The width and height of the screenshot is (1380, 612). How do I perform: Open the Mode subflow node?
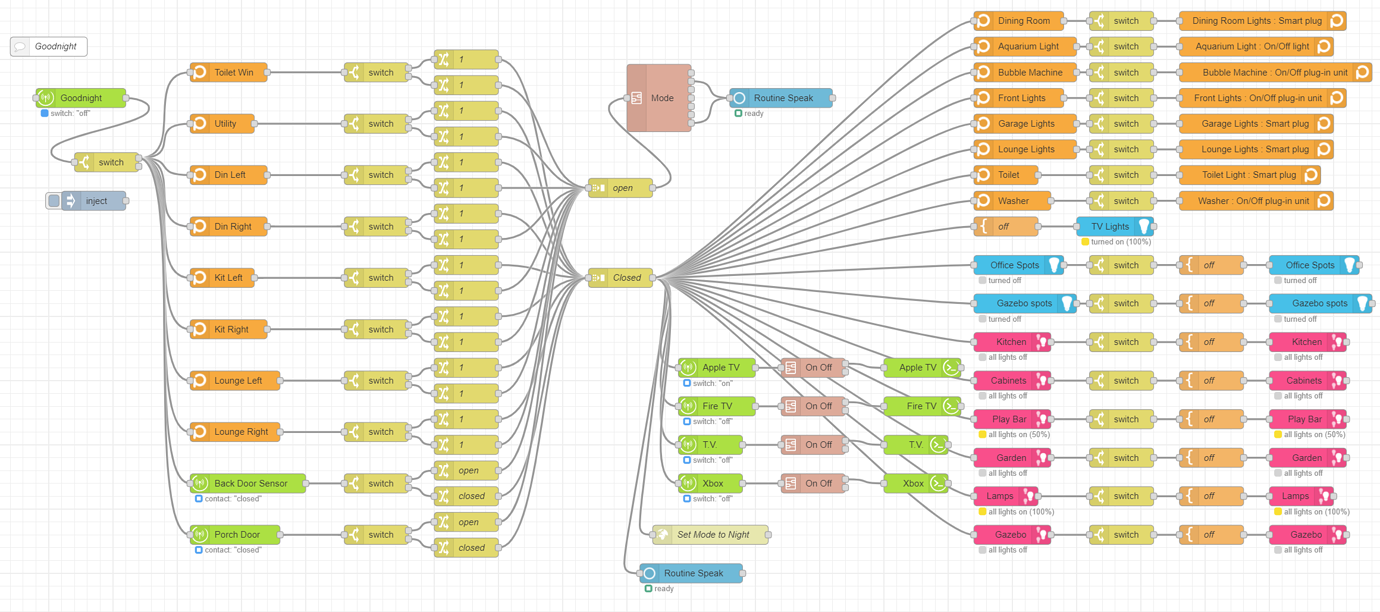tap(660, 98)
